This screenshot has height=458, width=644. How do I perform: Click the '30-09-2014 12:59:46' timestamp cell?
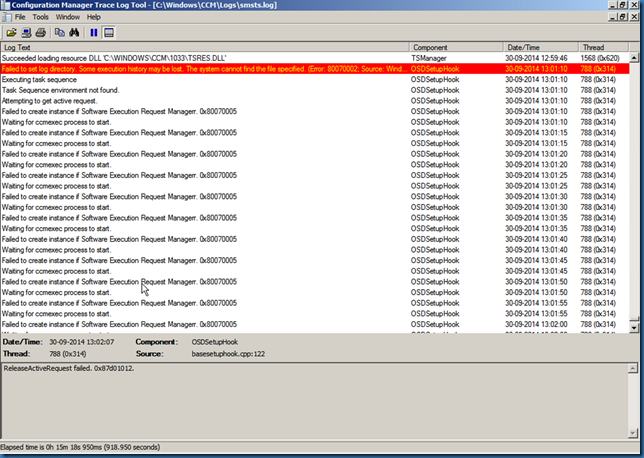point(536,58)
